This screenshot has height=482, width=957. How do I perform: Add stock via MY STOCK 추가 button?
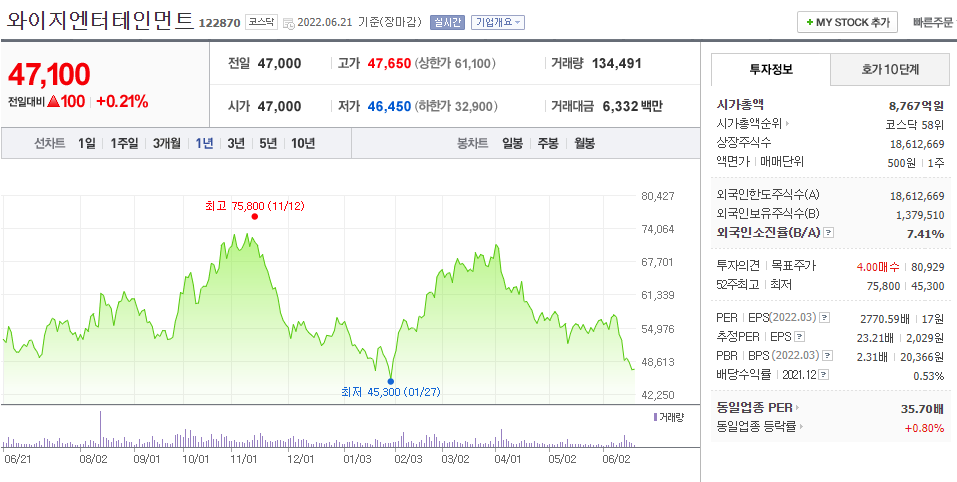click(x=847, y=23)
